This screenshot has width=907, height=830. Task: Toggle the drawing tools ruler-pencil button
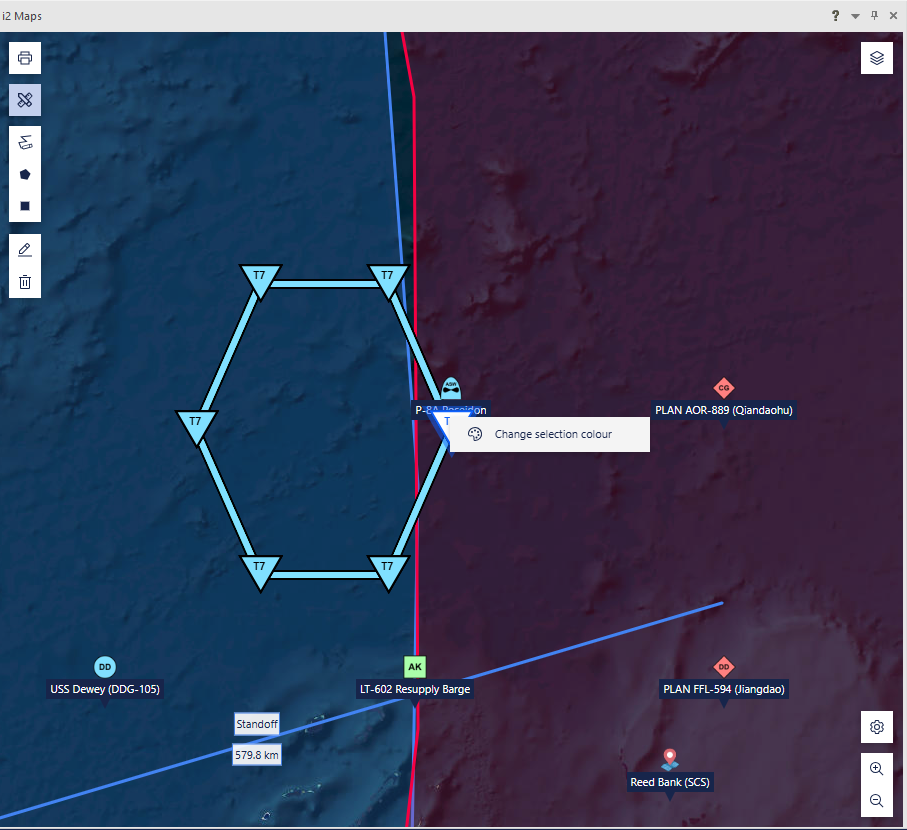click(25, 100)
